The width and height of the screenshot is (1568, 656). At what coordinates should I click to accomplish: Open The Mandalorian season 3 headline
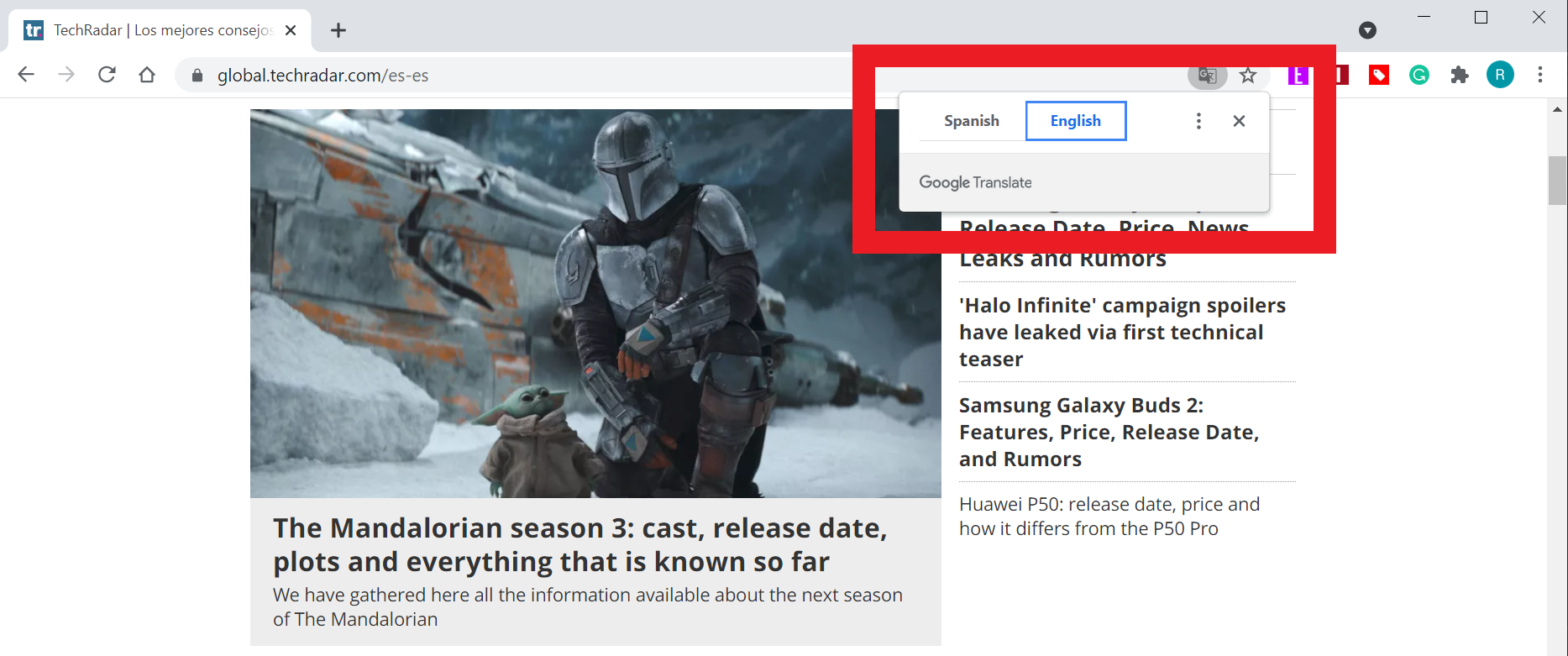[x=580, y=544]
